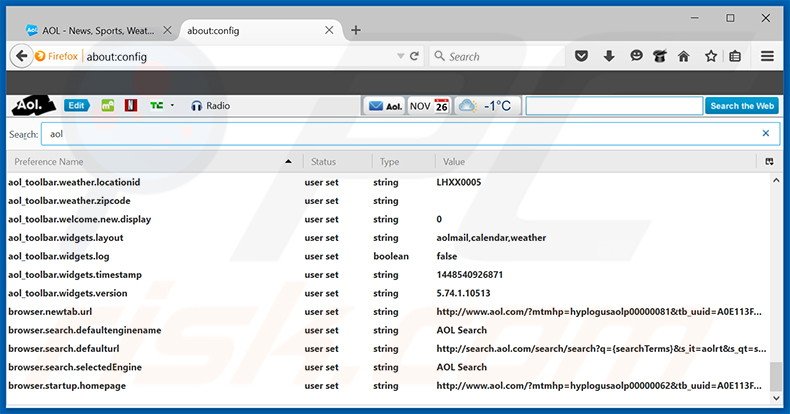Click the weather temperature widget
Screen dimensions: 790x414
click(484, 105)
